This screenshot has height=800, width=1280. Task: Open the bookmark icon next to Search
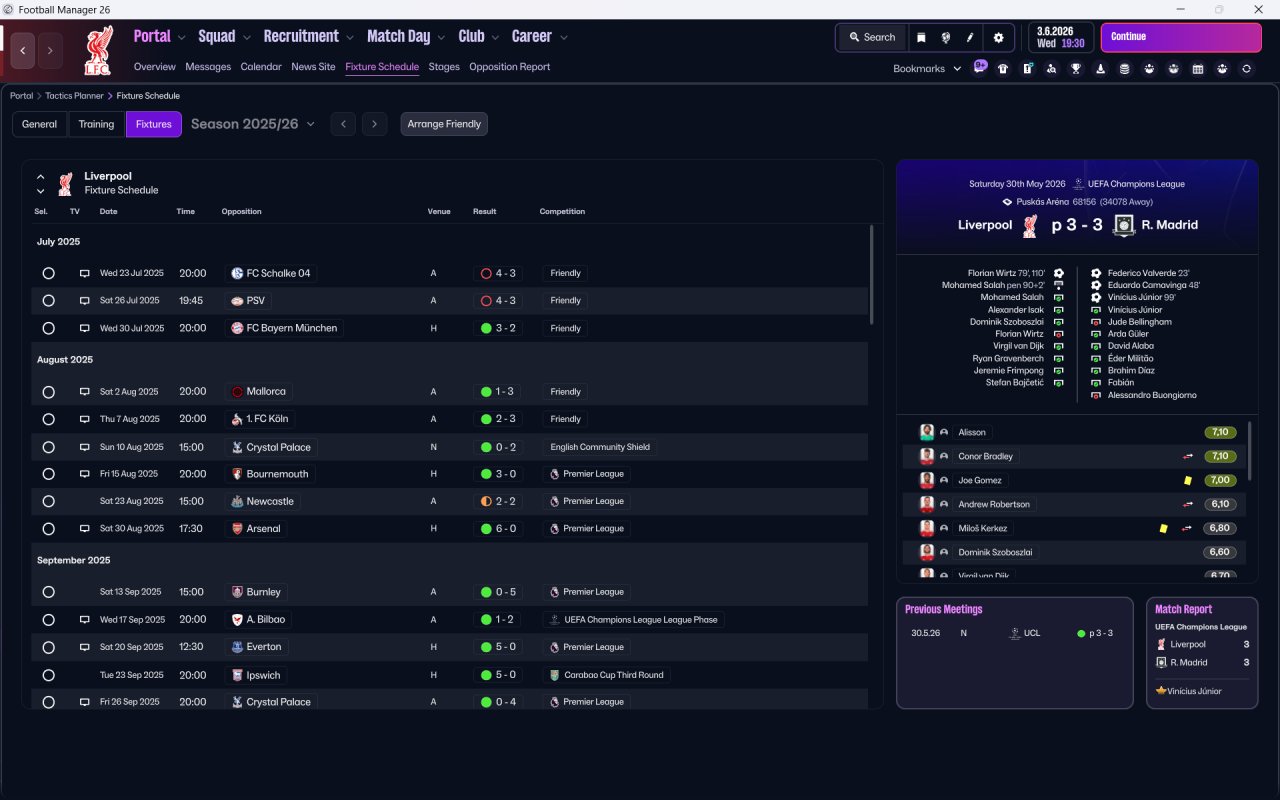(x=921, y=37)
